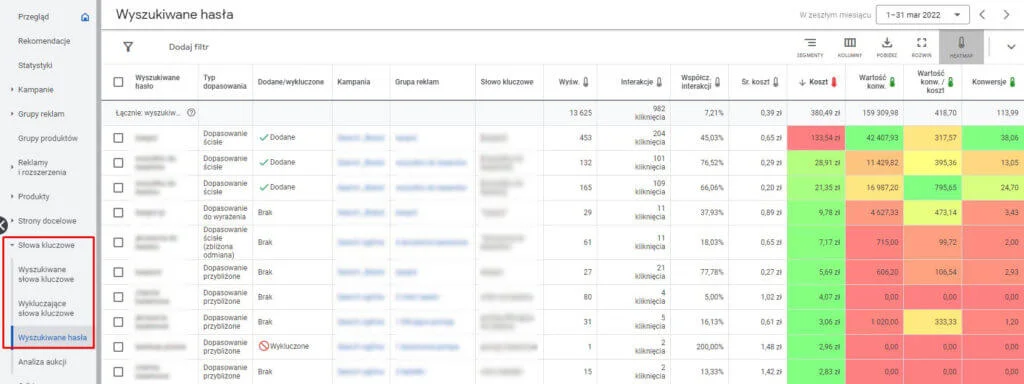The height and width of the screenshot is (384, 1024).
Task: Tick checkbox of the 7,17 zł row
Action: point(118,242)
